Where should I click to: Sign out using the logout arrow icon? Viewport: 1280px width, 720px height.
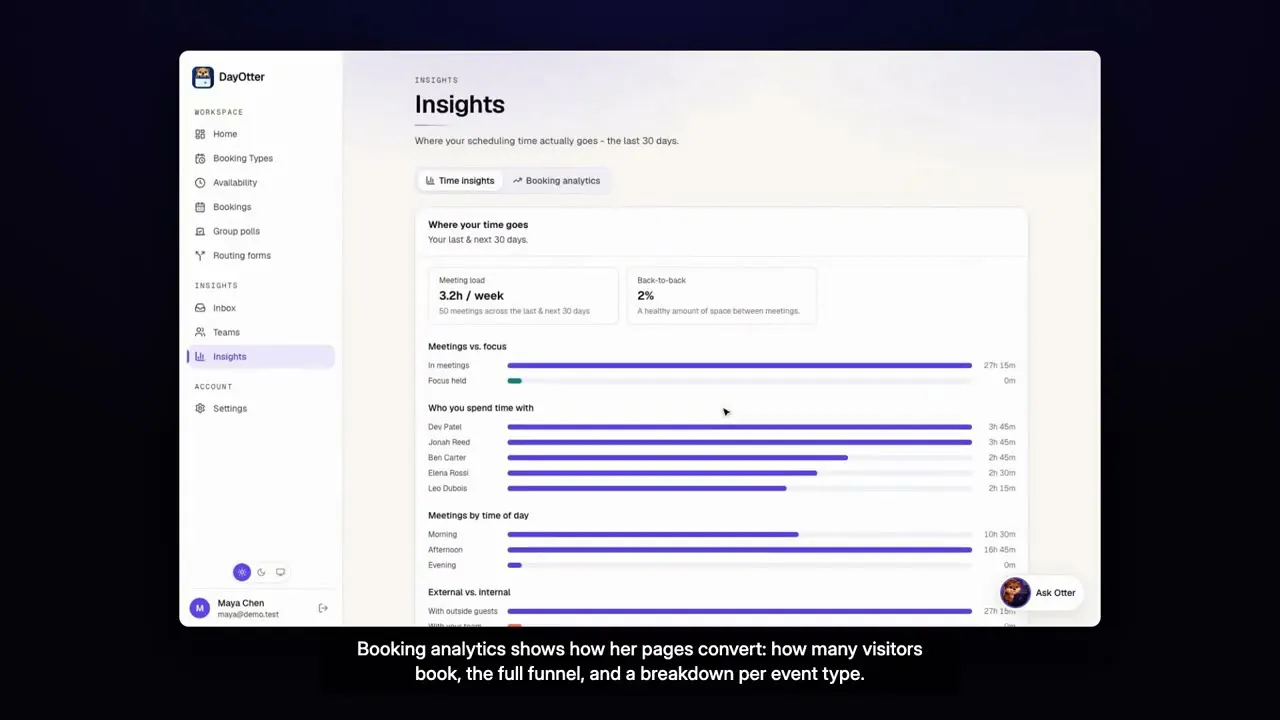323,608
